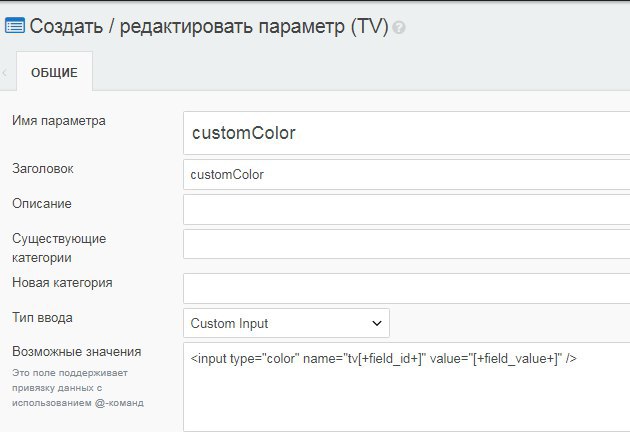Focus the Существующие категории field
This screenshot has height=432, width=630.
406,244
